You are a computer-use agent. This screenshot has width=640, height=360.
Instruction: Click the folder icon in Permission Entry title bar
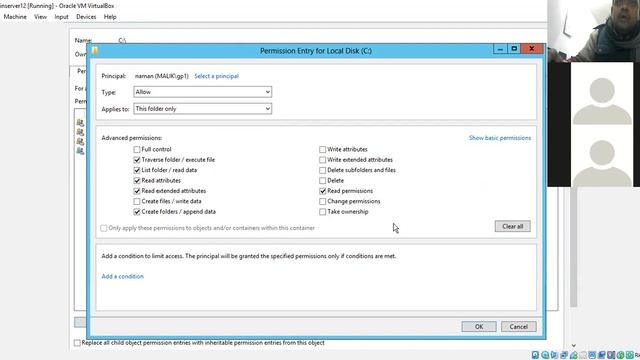(x=95, y=51)
